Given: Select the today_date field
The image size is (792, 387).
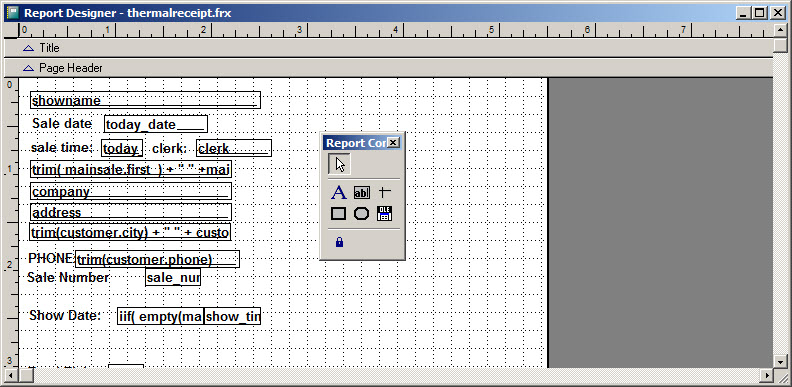Looking at the screenshot, I should click(156, 124).
